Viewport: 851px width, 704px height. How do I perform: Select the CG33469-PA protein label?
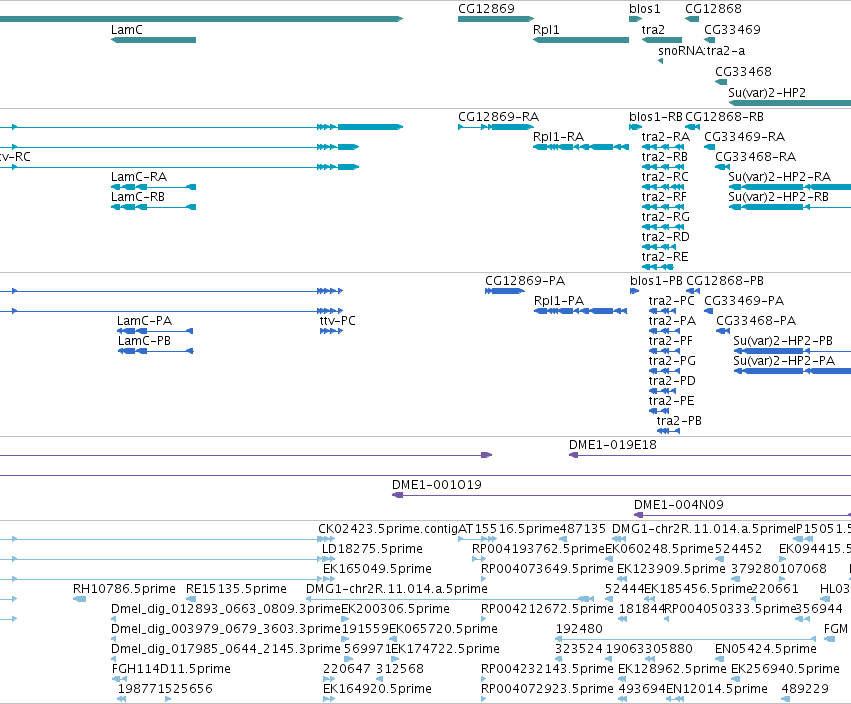(744, 301)
